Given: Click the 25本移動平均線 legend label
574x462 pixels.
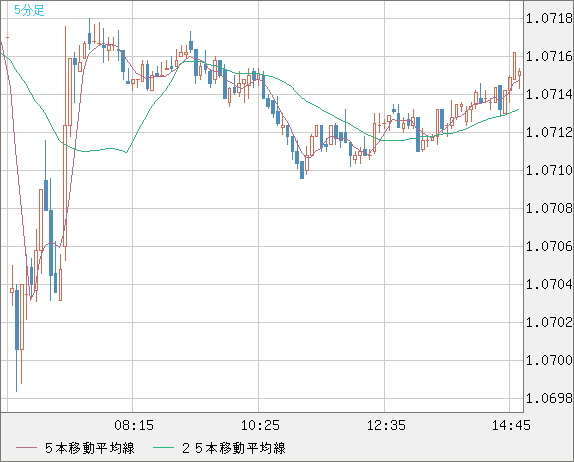Looking at the screenshot, I should click(234, 448).
